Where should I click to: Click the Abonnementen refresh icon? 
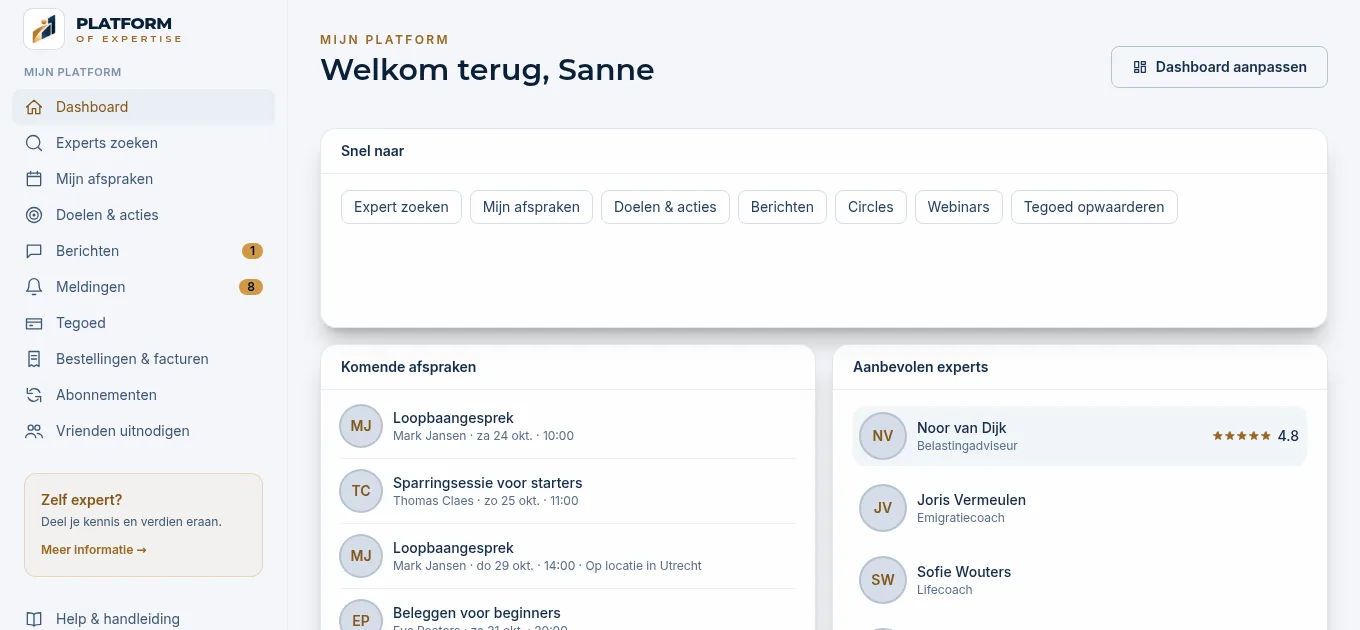point(34,395)
